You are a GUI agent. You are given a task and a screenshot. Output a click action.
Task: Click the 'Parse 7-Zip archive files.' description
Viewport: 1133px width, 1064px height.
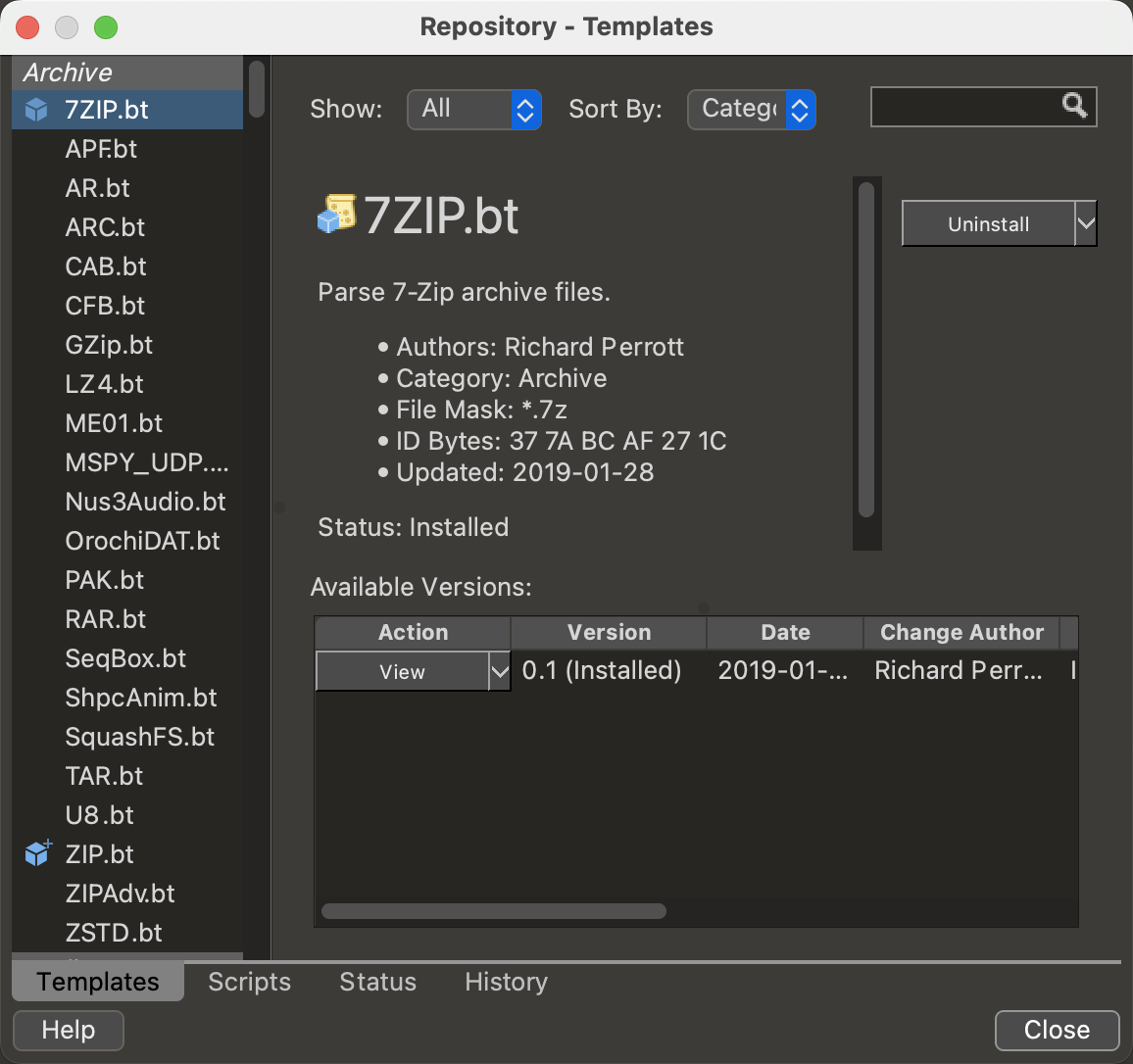464,292
